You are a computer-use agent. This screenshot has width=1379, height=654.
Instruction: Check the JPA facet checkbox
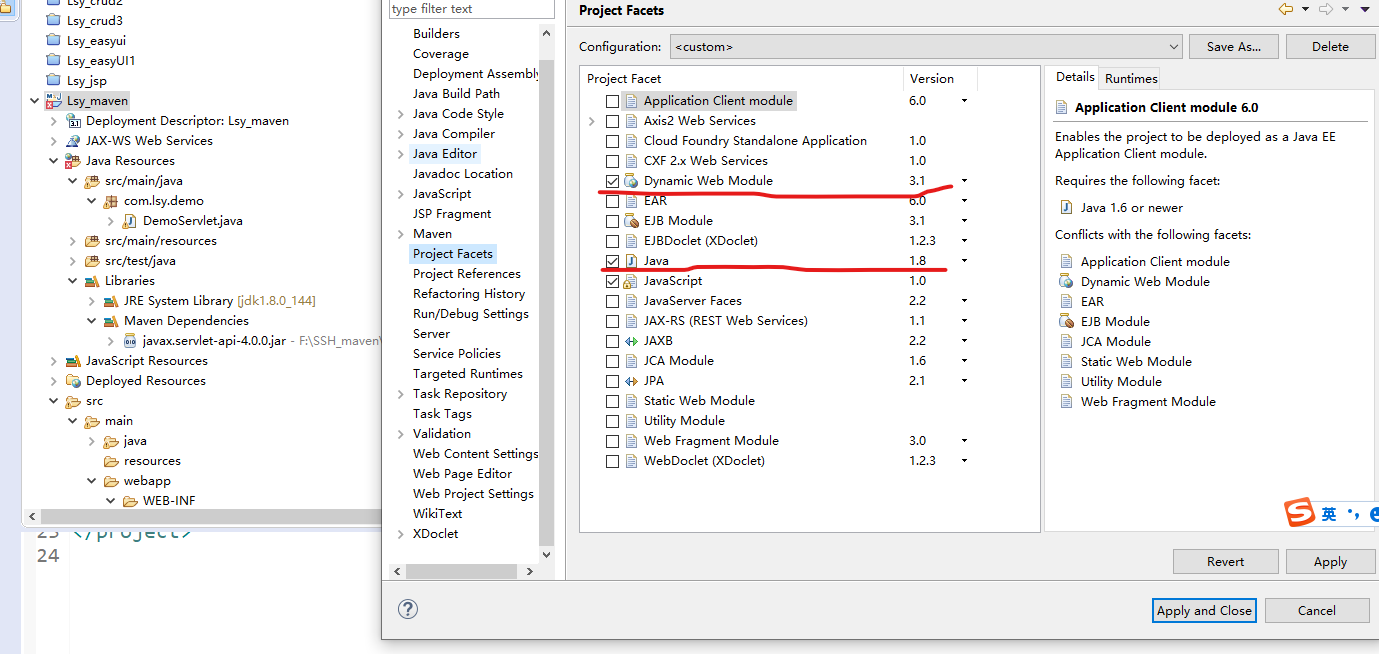click(612, 381)
